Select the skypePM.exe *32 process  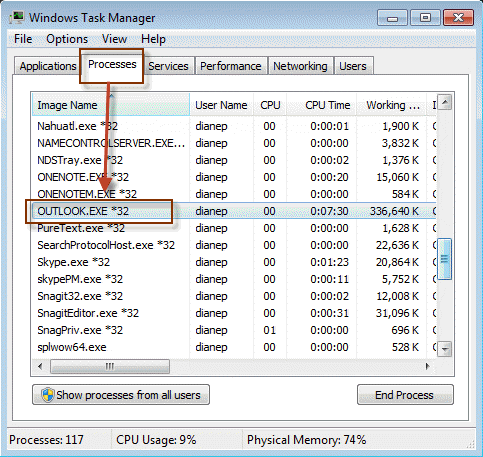point(234,279)
